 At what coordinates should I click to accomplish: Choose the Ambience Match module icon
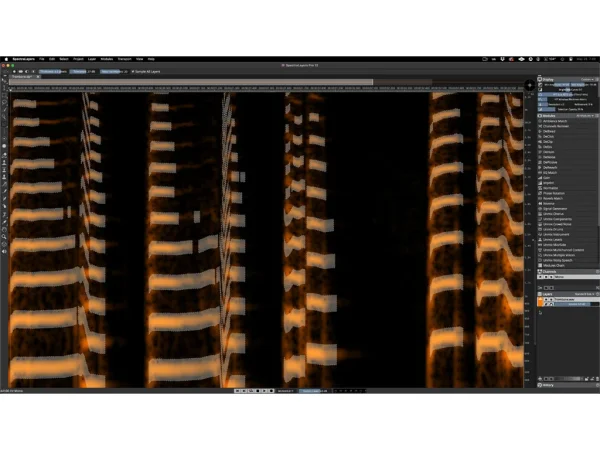[541, 119]
